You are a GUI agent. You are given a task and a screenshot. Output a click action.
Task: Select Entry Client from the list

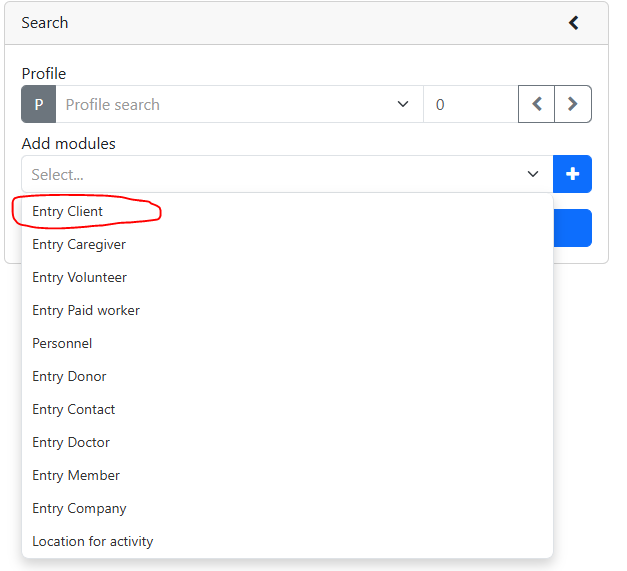click(x=68, y=212)
